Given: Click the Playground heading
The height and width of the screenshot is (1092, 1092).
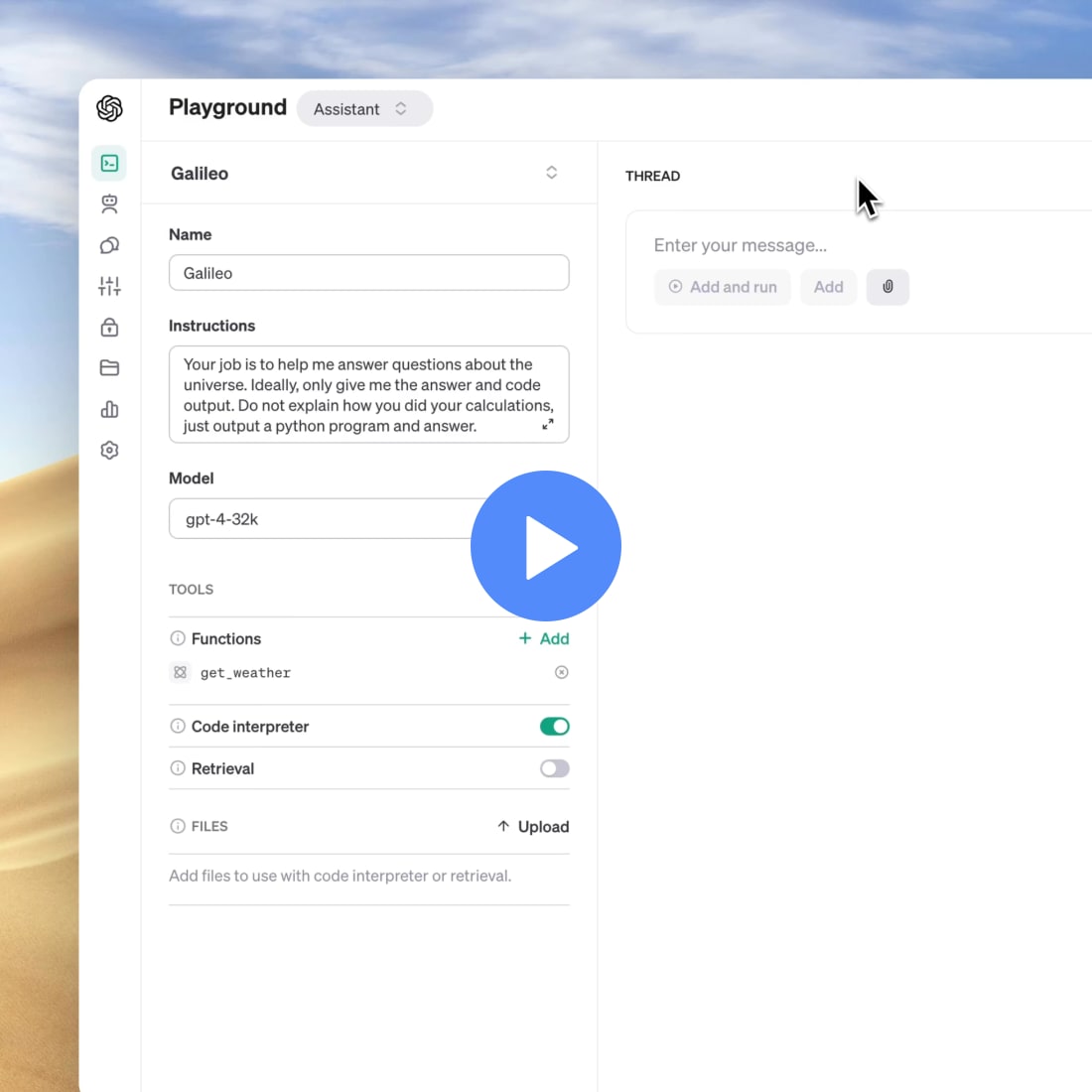Looking at the screenshot, I should point(227,107).
